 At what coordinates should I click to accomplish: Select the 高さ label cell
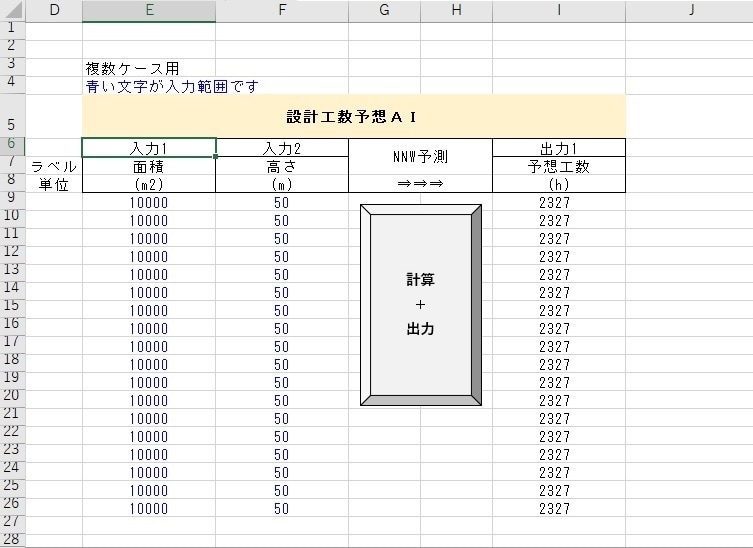tap(282, 166)
